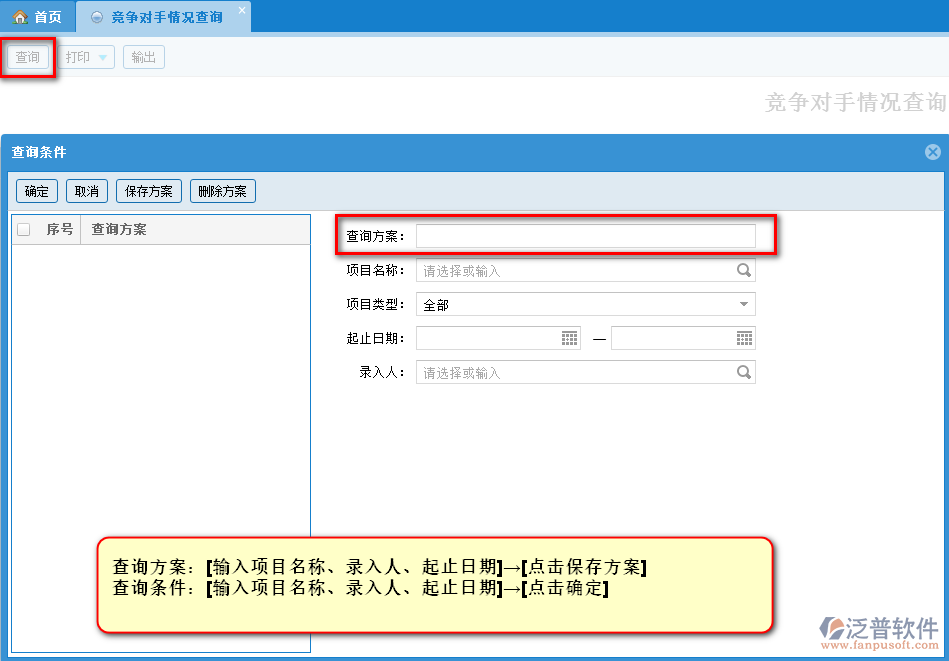Open the end date calendar icon
This screenshot has width=949, height=661.
(x=744, y=338)
